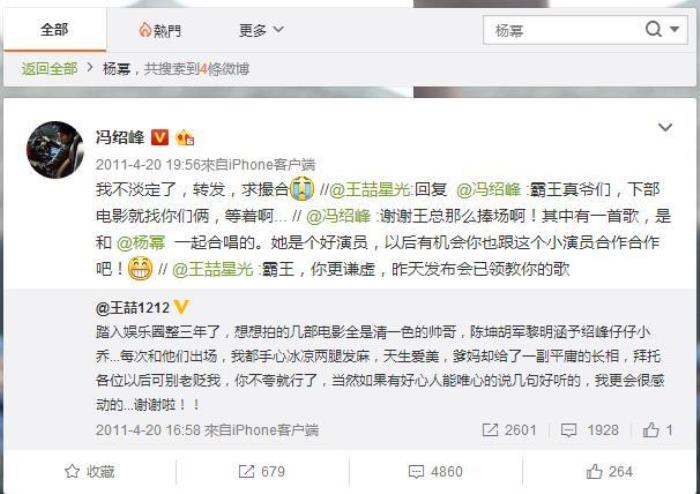Click the 返回全部 link

pyautogui.click(x=50, y=69)
